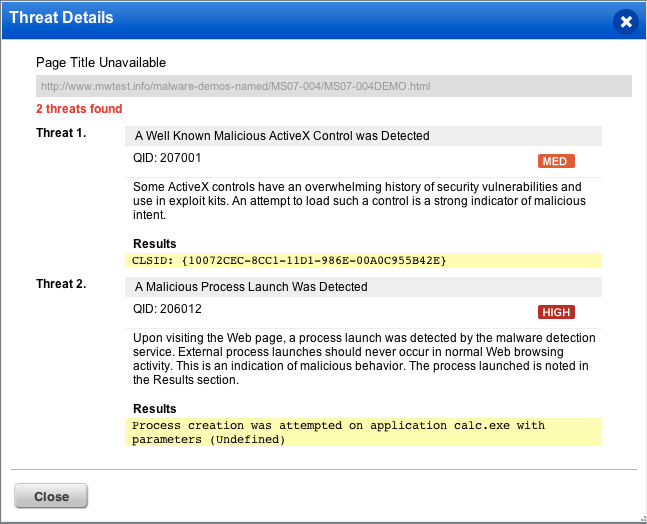Select the Malicious ActiveX Control title
This screenshot has height=524, width=647.
[282, 136]
